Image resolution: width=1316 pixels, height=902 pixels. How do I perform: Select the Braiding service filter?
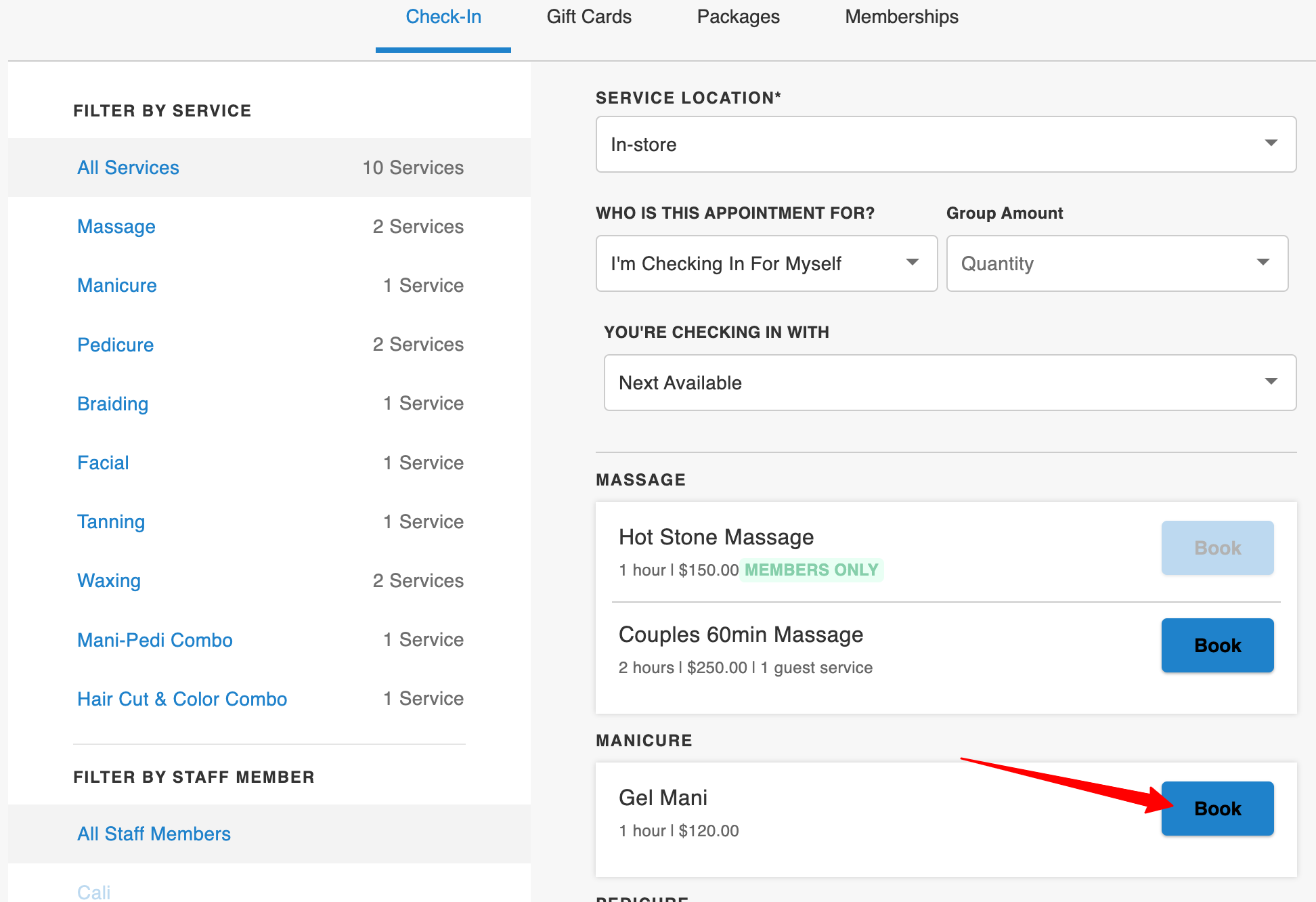[x=113, y=404]
